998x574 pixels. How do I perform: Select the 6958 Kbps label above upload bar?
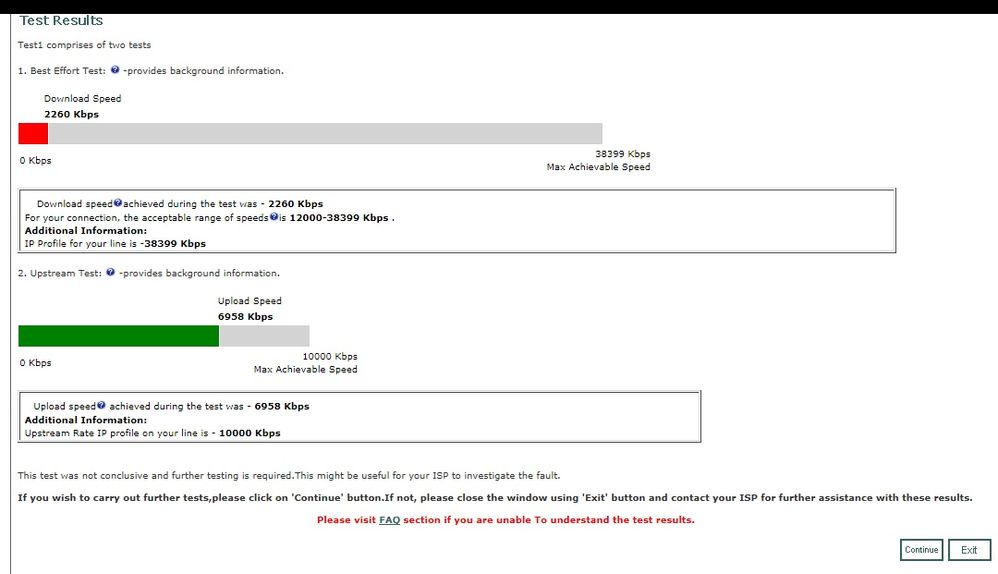245,316
